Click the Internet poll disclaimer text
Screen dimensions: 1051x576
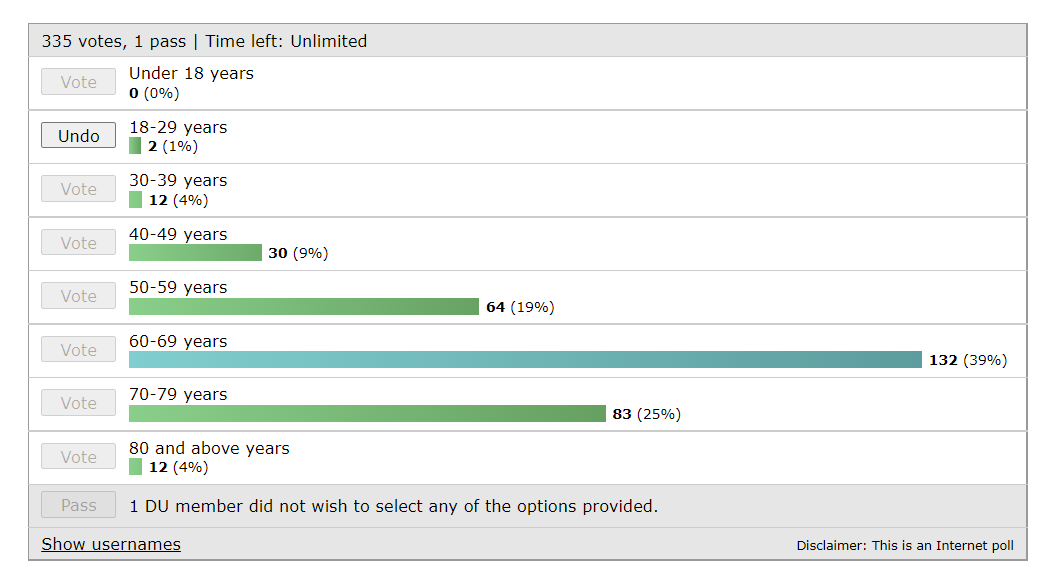click(x=904, y=545)
